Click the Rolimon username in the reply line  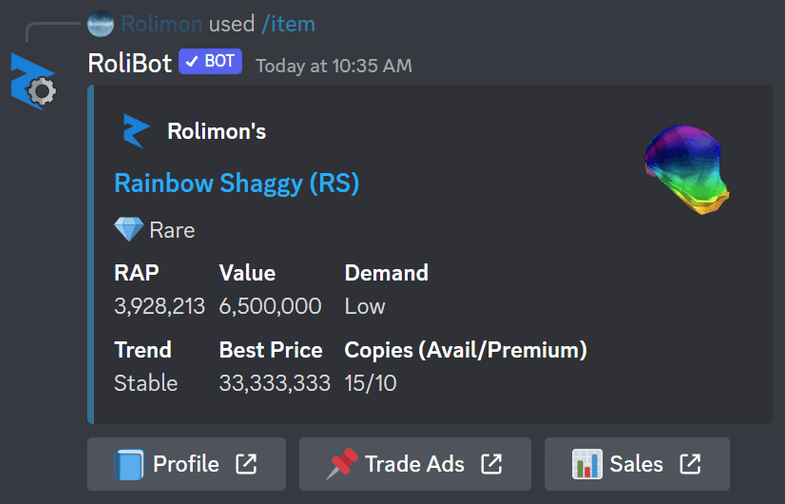click(161, 24)
